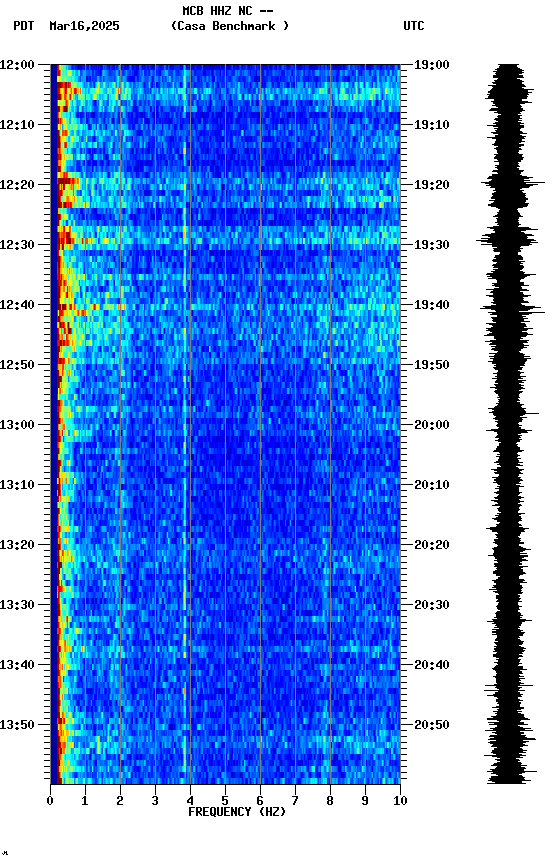Click the 19:00 UTC time label
Screen dimensions: 552x864
coord(432,65)
